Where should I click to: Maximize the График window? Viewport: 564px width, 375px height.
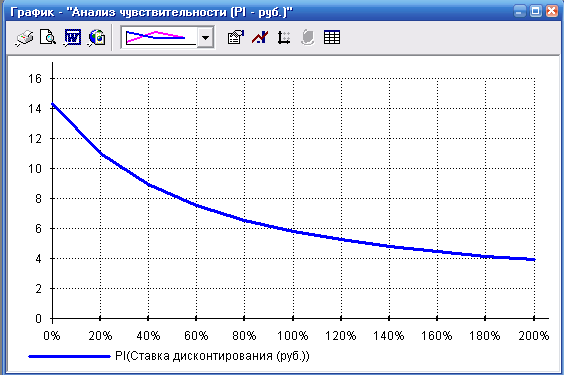[x=536, y=12]
